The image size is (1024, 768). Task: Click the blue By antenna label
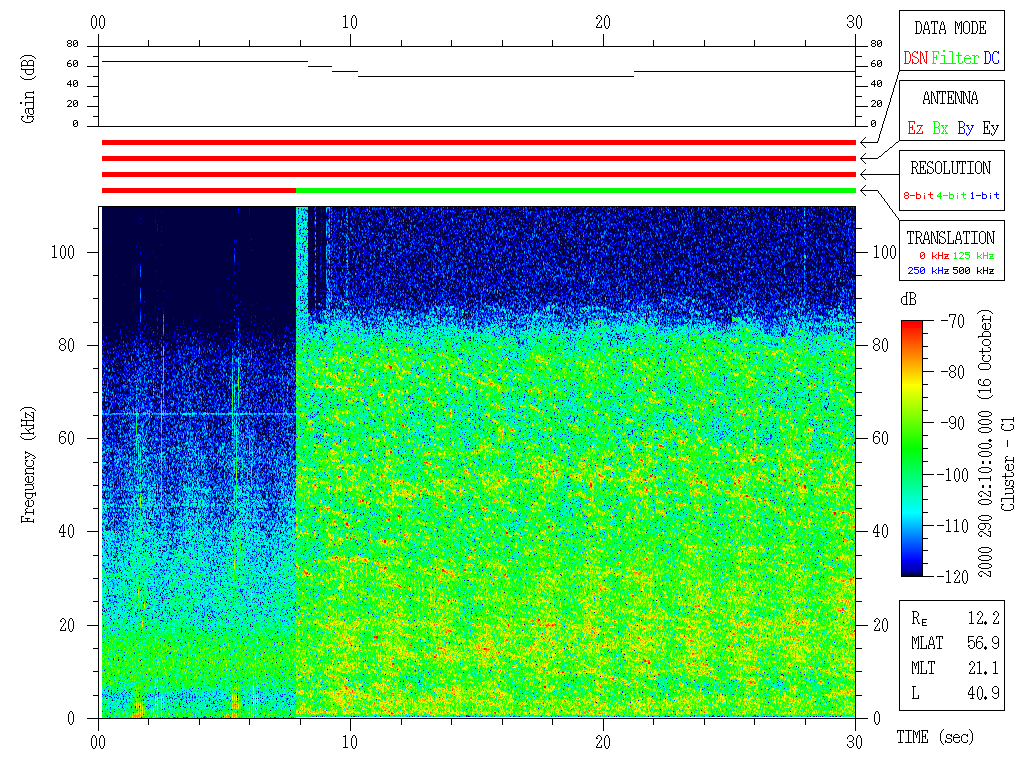(x=965, y=129)
